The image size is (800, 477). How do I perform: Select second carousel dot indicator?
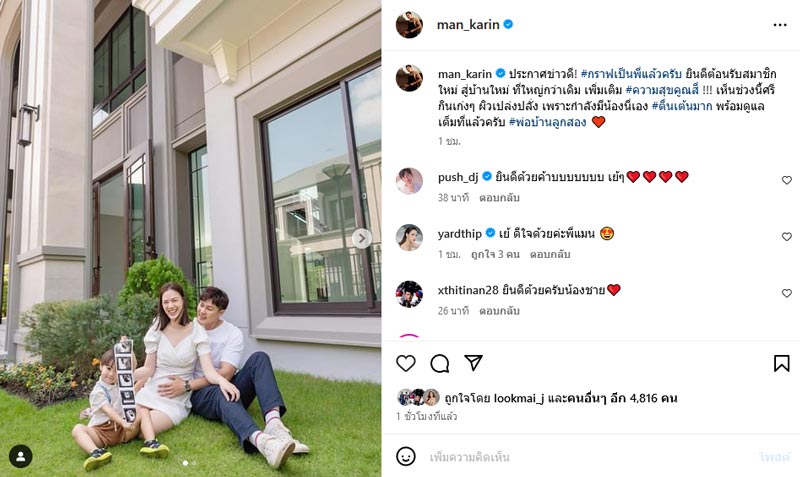tap(193, 463)
